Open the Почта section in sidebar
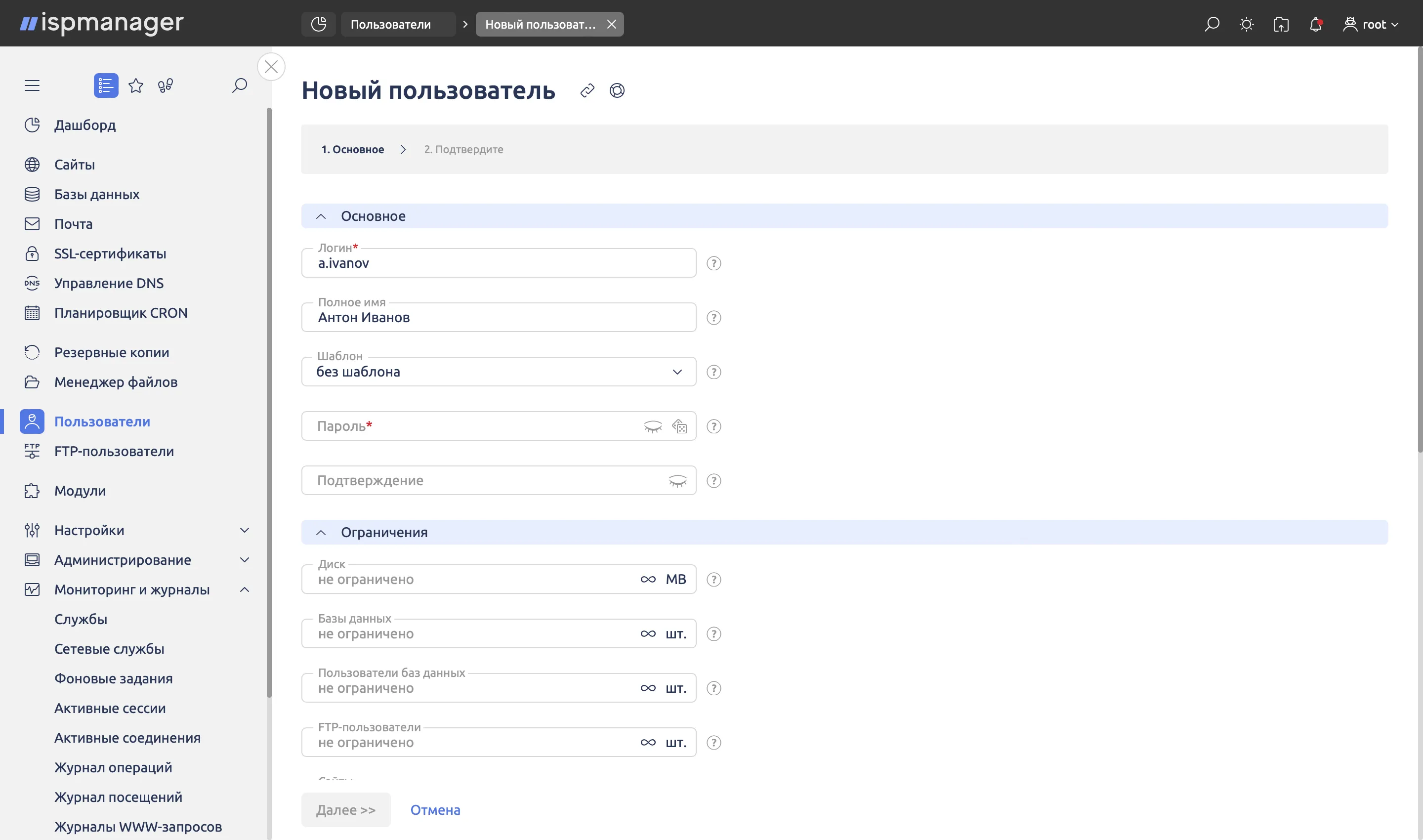 (x=73, y=223)
